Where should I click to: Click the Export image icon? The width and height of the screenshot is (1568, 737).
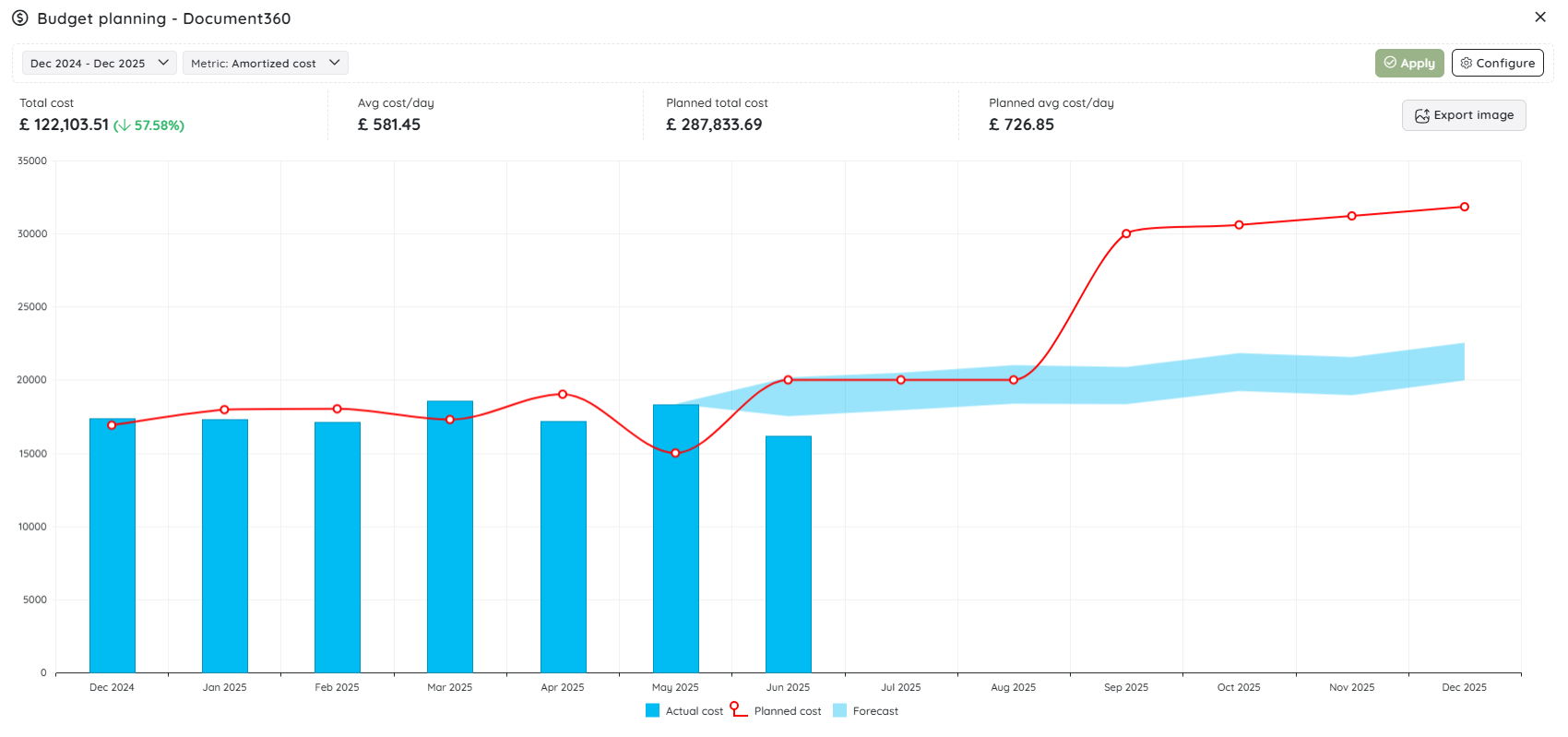point(1422,115)
